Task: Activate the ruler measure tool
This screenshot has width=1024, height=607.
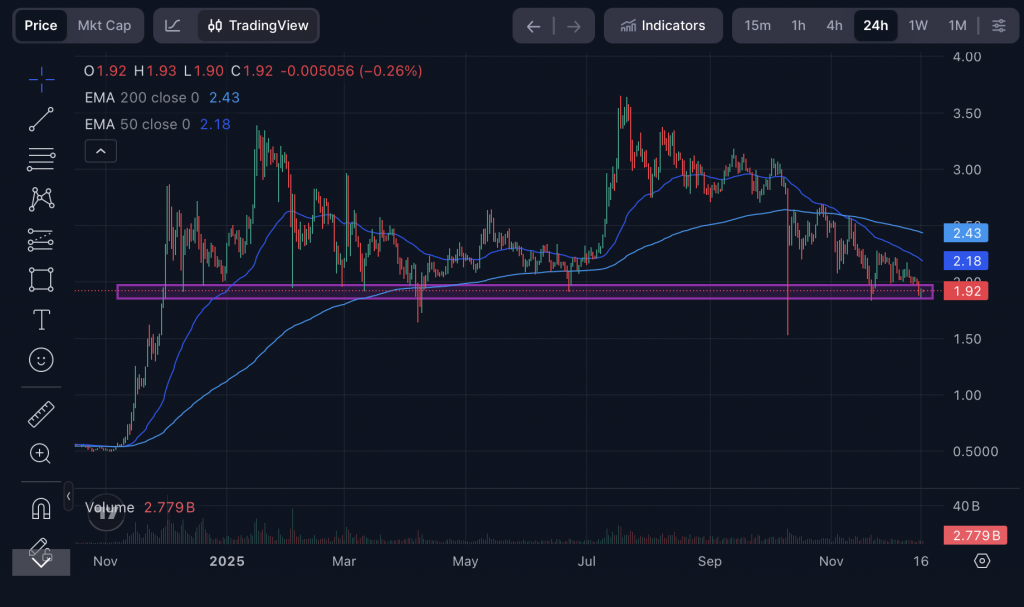Action: click(41, 413)
